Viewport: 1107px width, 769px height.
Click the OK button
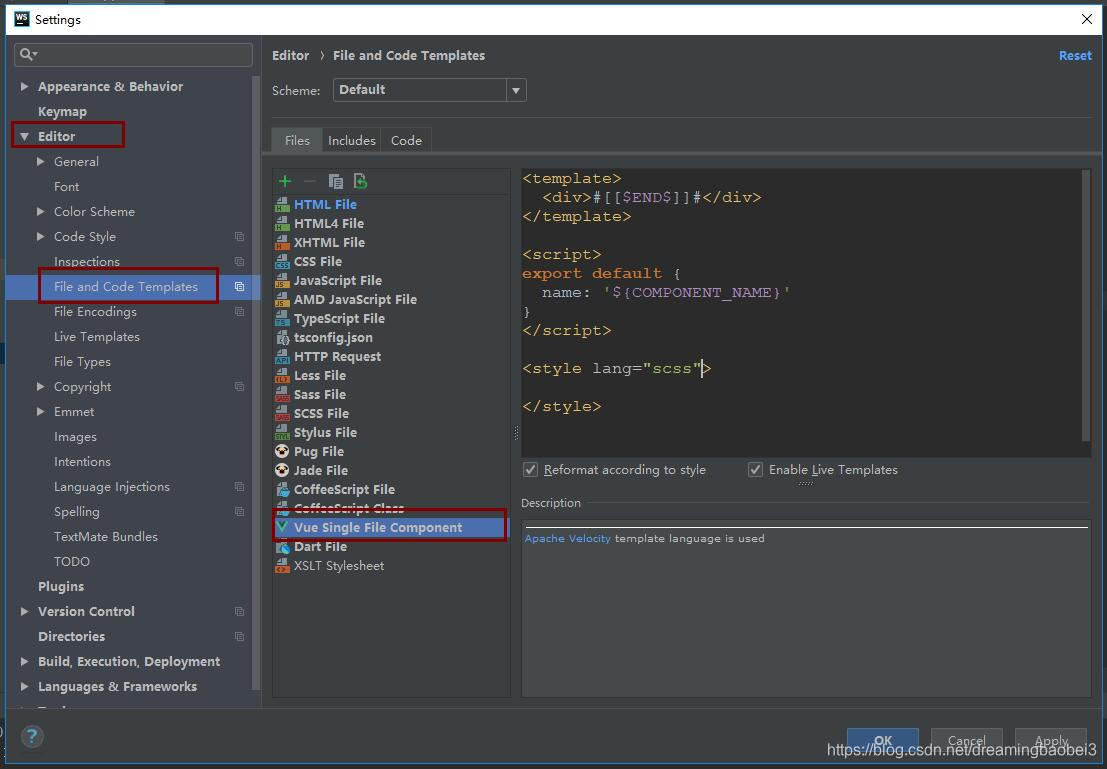(x=882, y=741)
